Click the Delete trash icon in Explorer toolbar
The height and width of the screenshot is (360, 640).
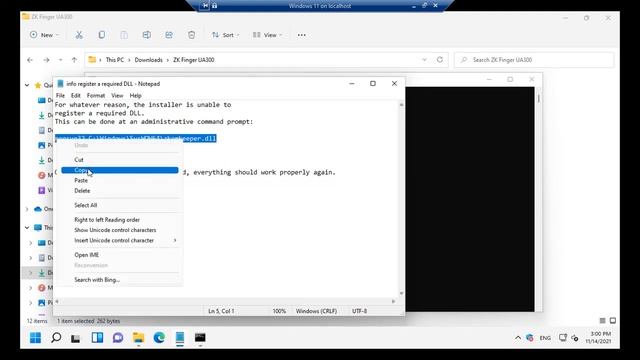click(x=191, y=35)
